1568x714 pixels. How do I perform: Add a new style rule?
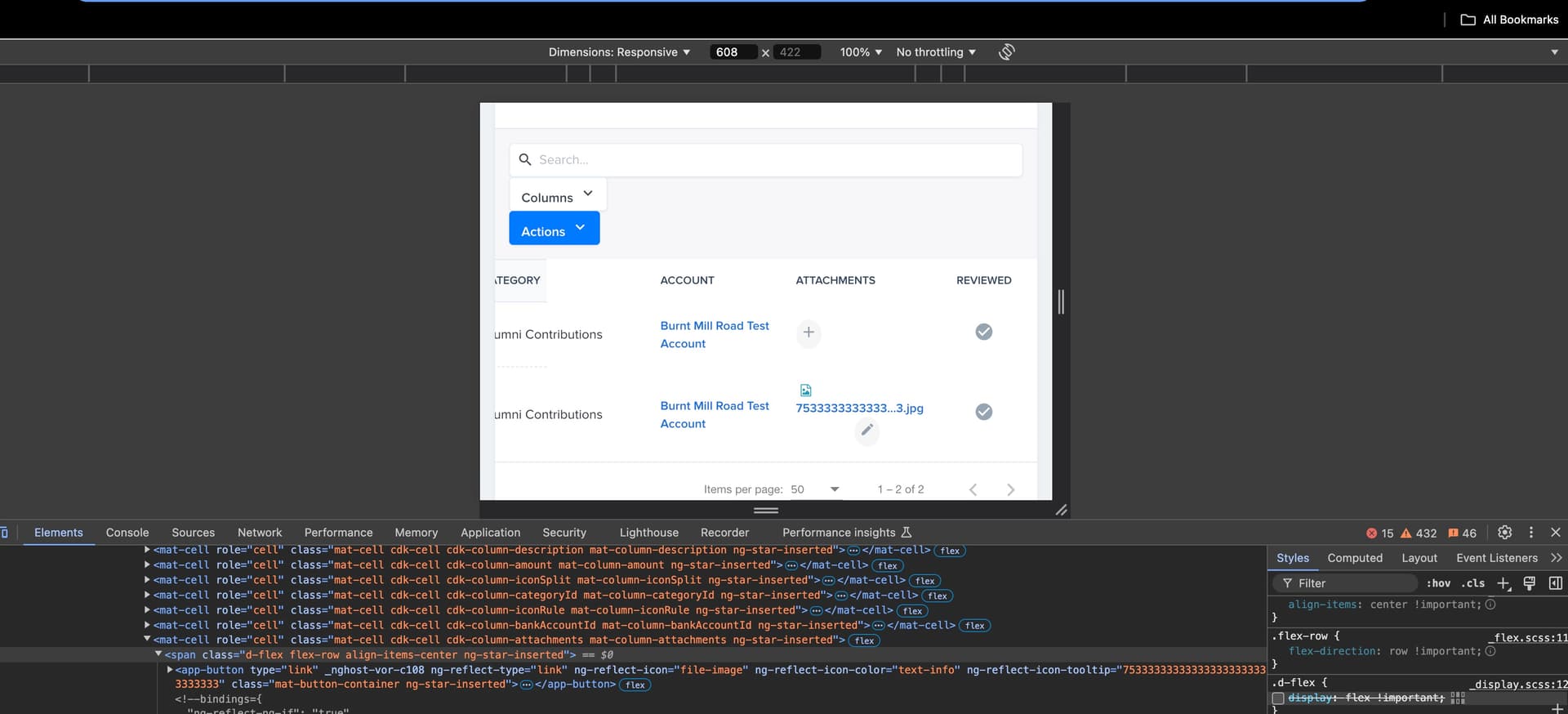pos(1503,583)
